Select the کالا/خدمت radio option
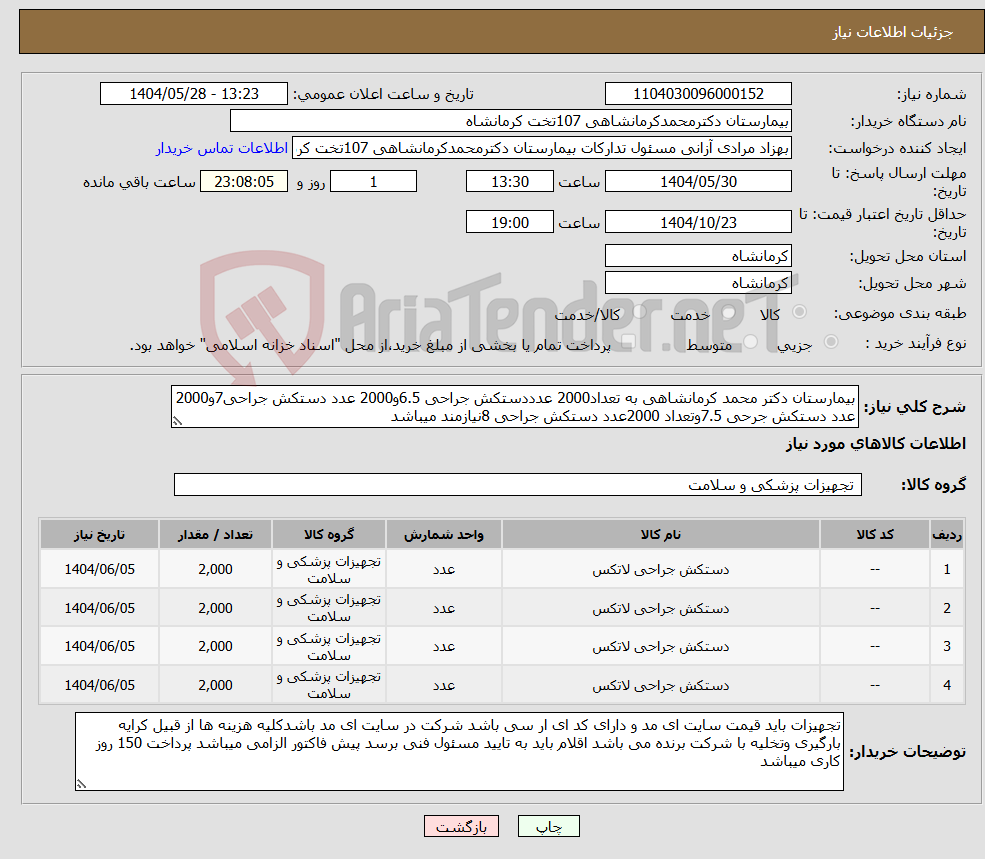Screen dimensions: 985x859 [638, 311]
